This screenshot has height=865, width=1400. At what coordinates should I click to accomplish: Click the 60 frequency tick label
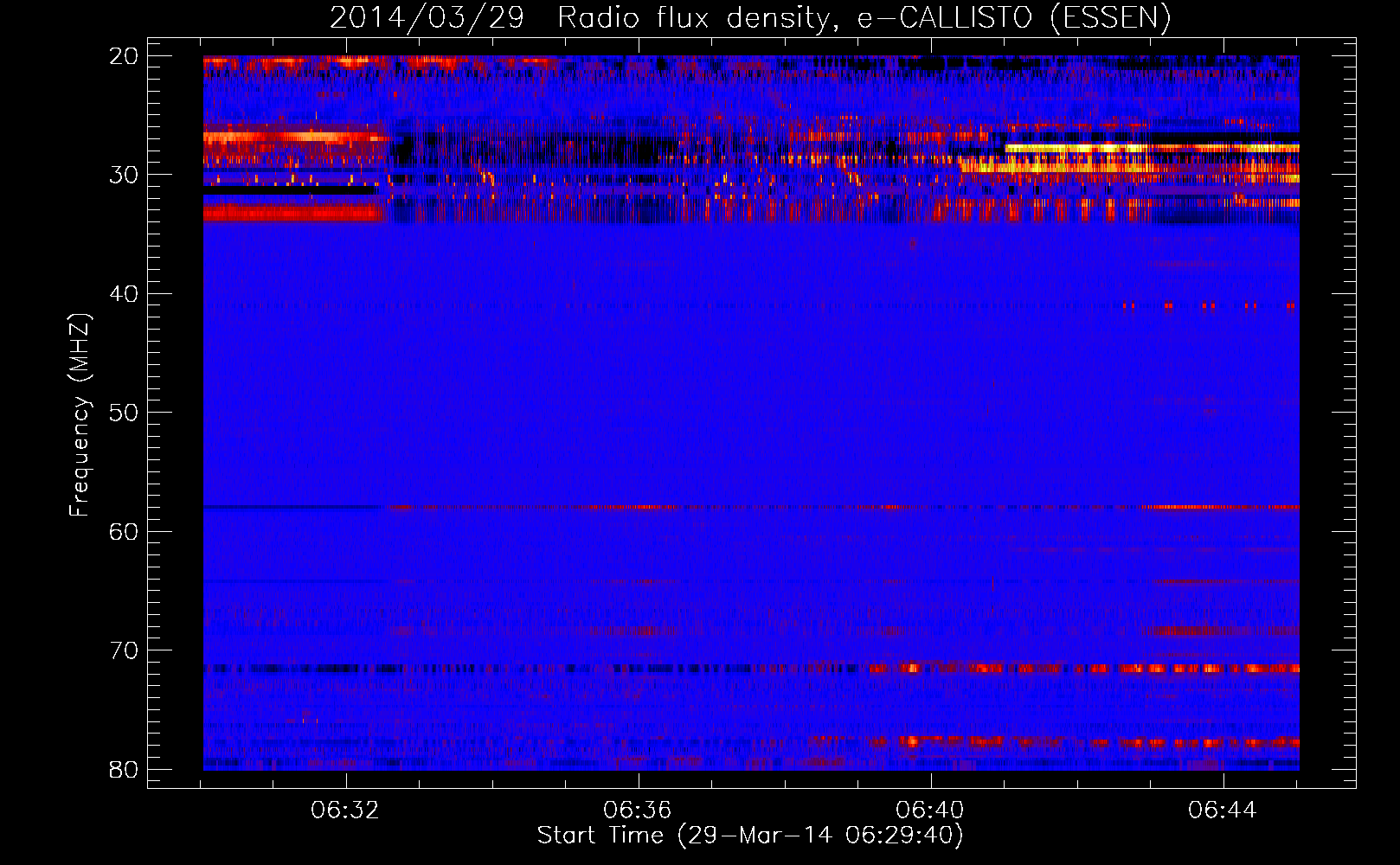coord(124,532)
